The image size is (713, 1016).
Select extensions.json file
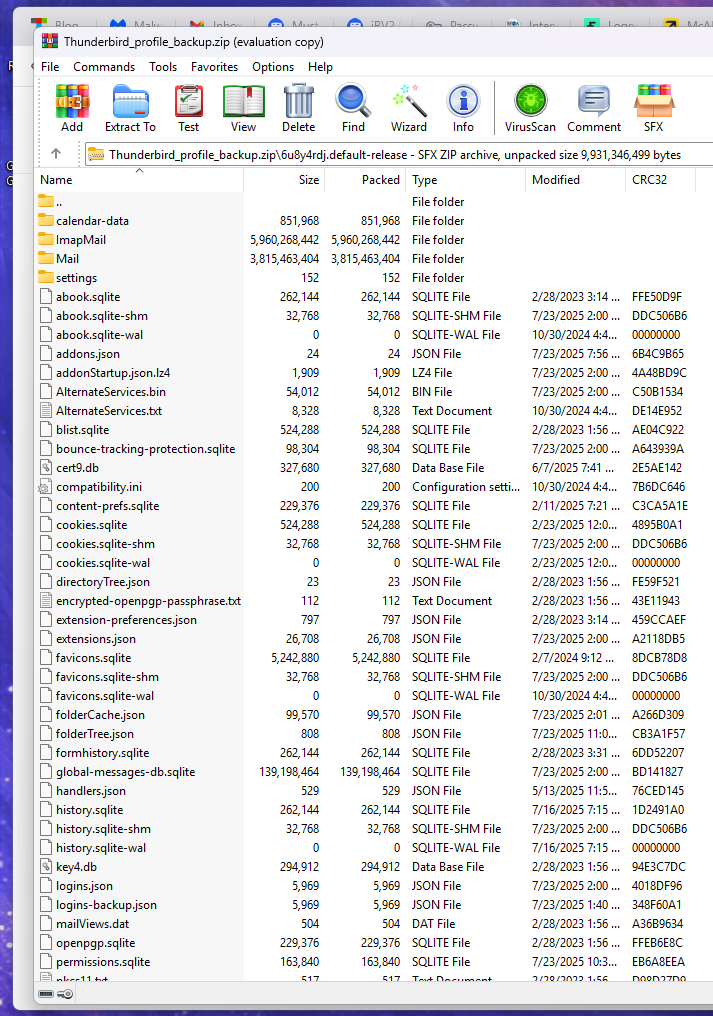pos(88,638)
